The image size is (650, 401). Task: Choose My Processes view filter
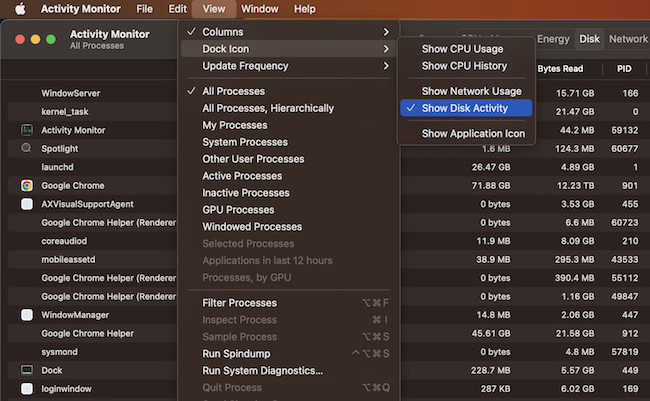pyautogui.click(x=289, y=125)
